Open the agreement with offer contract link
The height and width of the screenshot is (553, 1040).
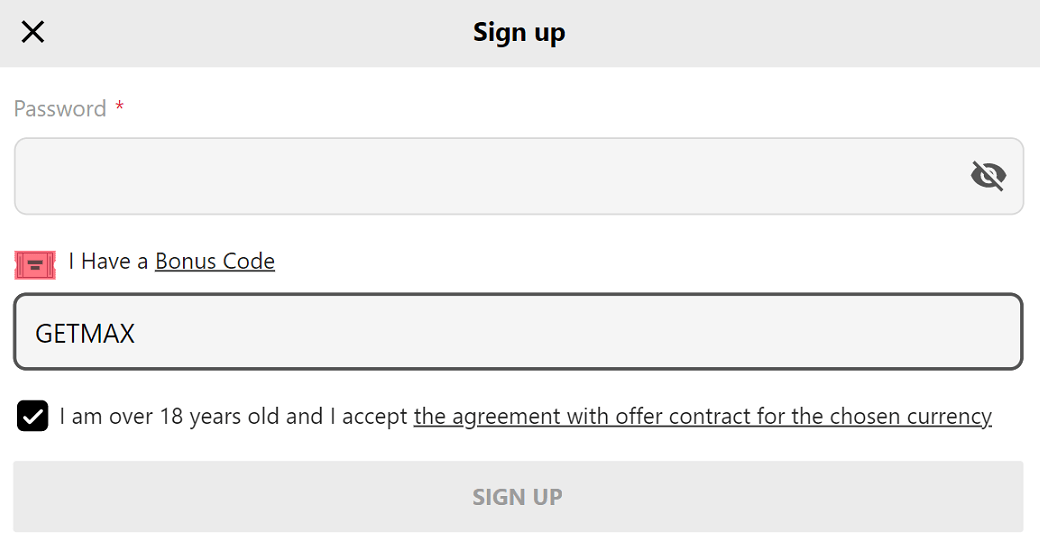click(703, 416)
